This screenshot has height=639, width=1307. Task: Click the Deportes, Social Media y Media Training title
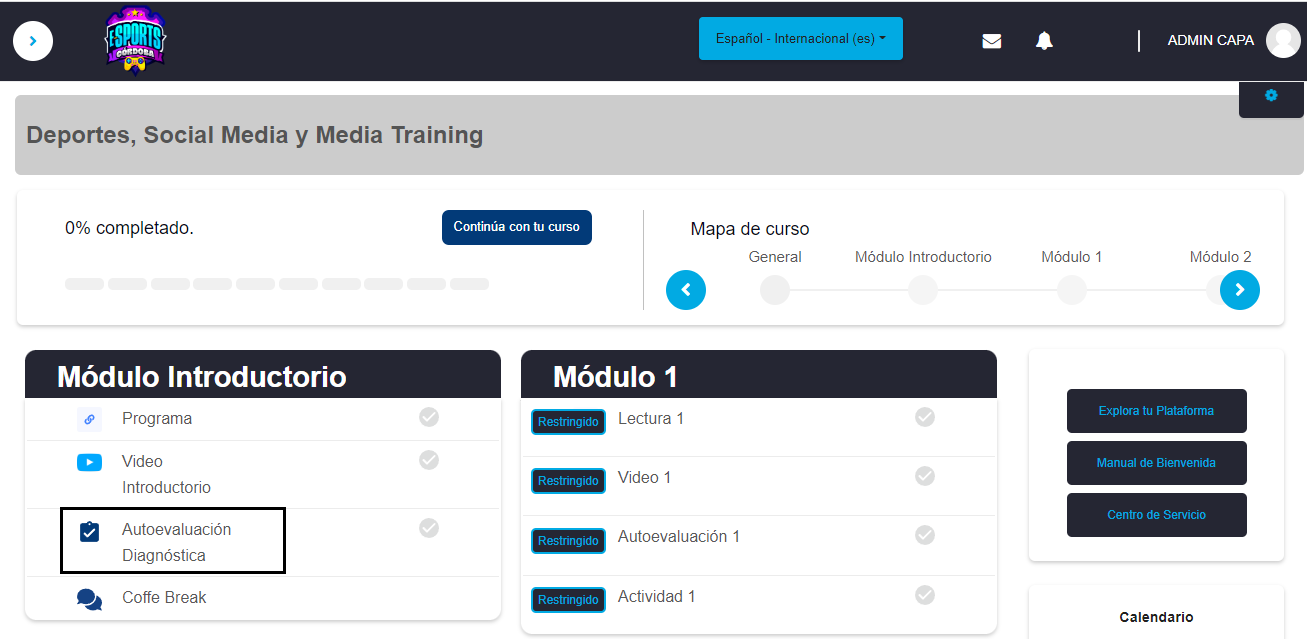pyautogui.click(x=255, y=135)
